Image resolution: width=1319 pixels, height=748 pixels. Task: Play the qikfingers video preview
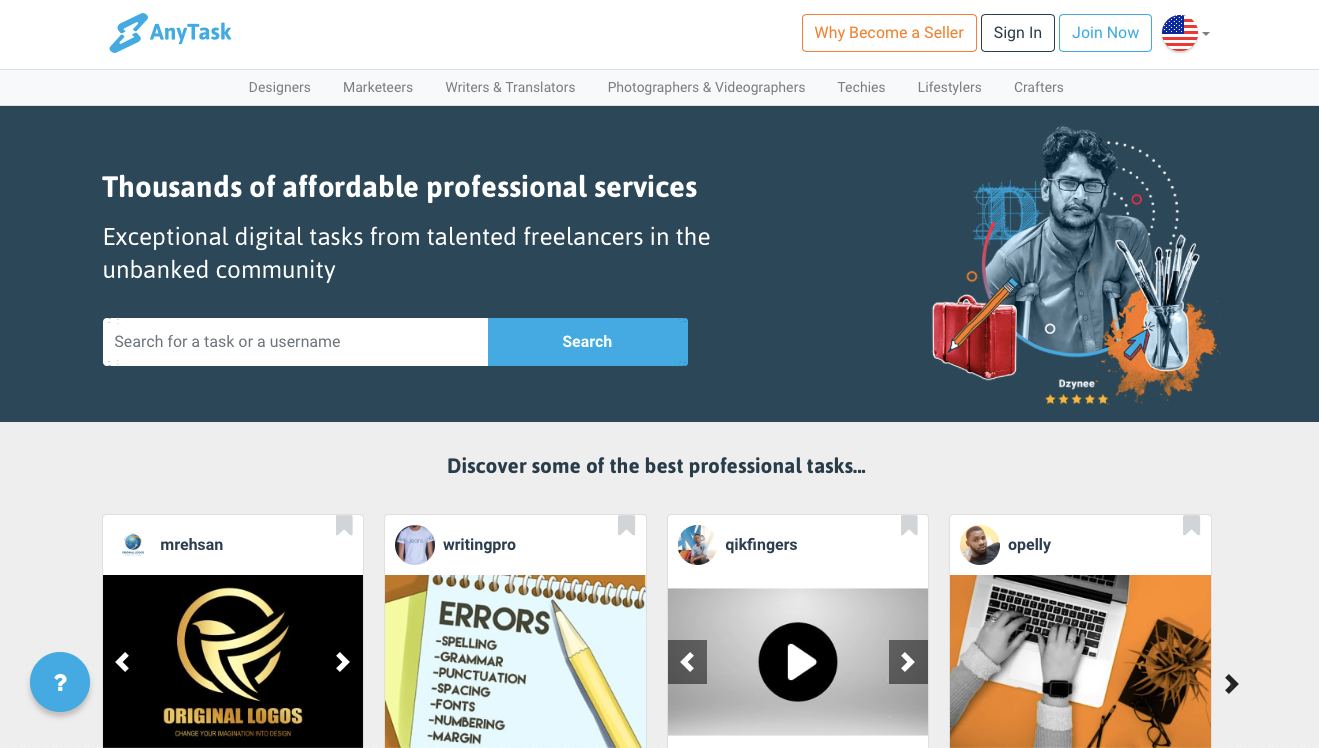coord(798,662)
